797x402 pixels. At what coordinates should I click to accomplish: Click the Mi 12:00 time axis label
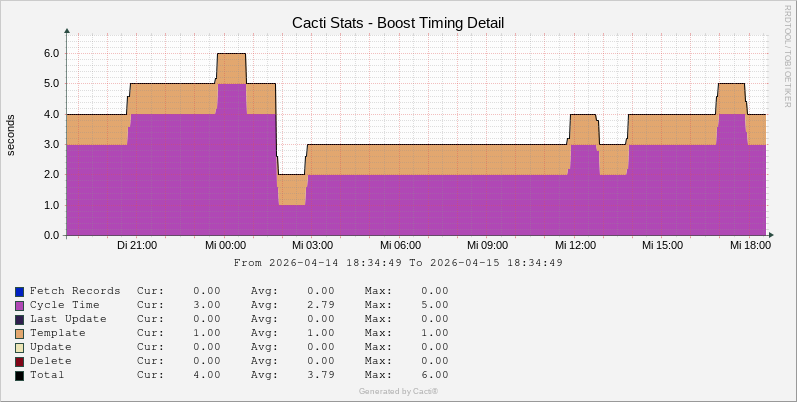[576, 245]
